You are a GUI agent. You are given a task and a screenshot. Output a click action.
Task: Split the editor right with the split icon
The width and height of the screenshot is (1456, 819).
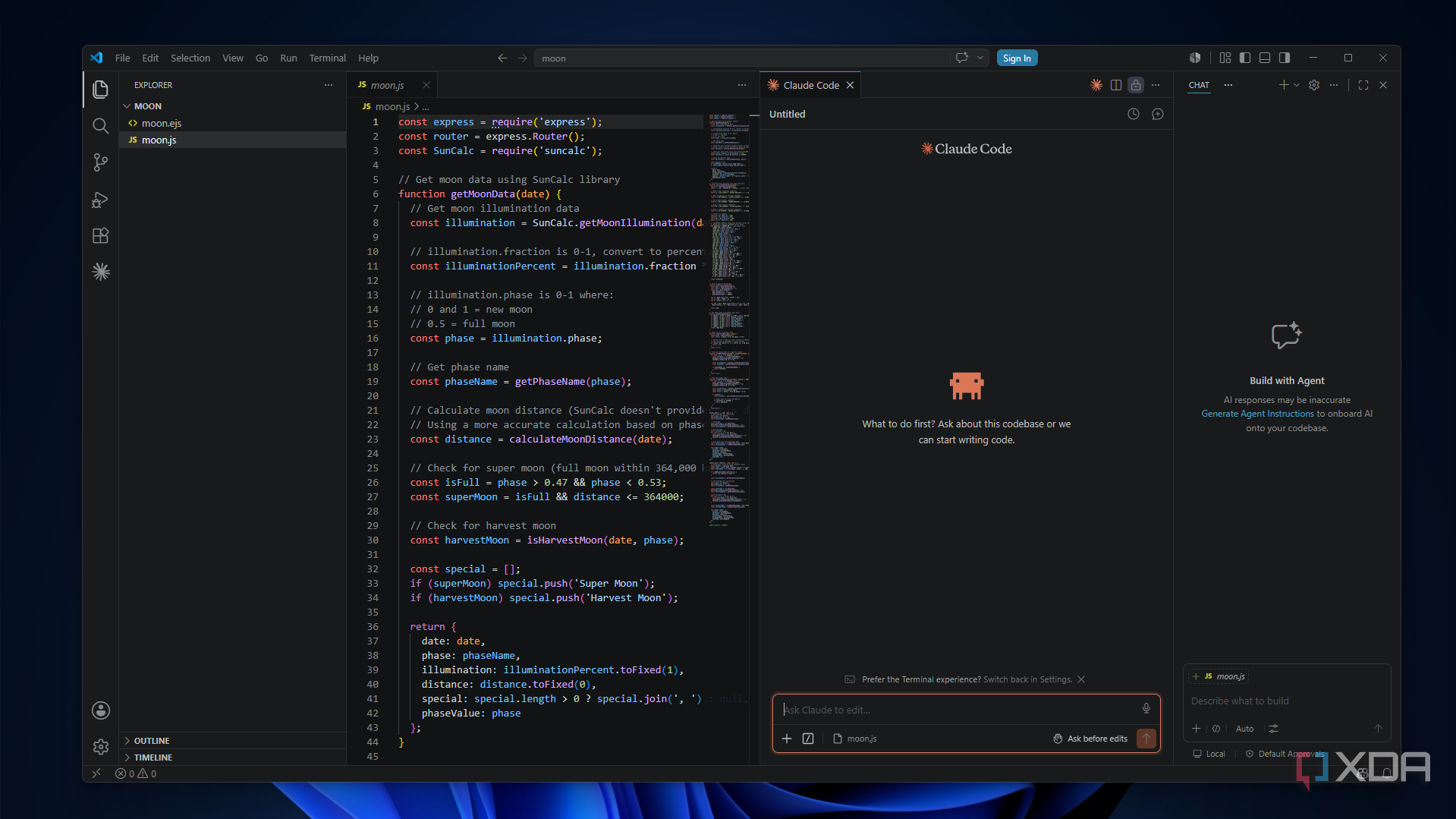coord(1115,85)
